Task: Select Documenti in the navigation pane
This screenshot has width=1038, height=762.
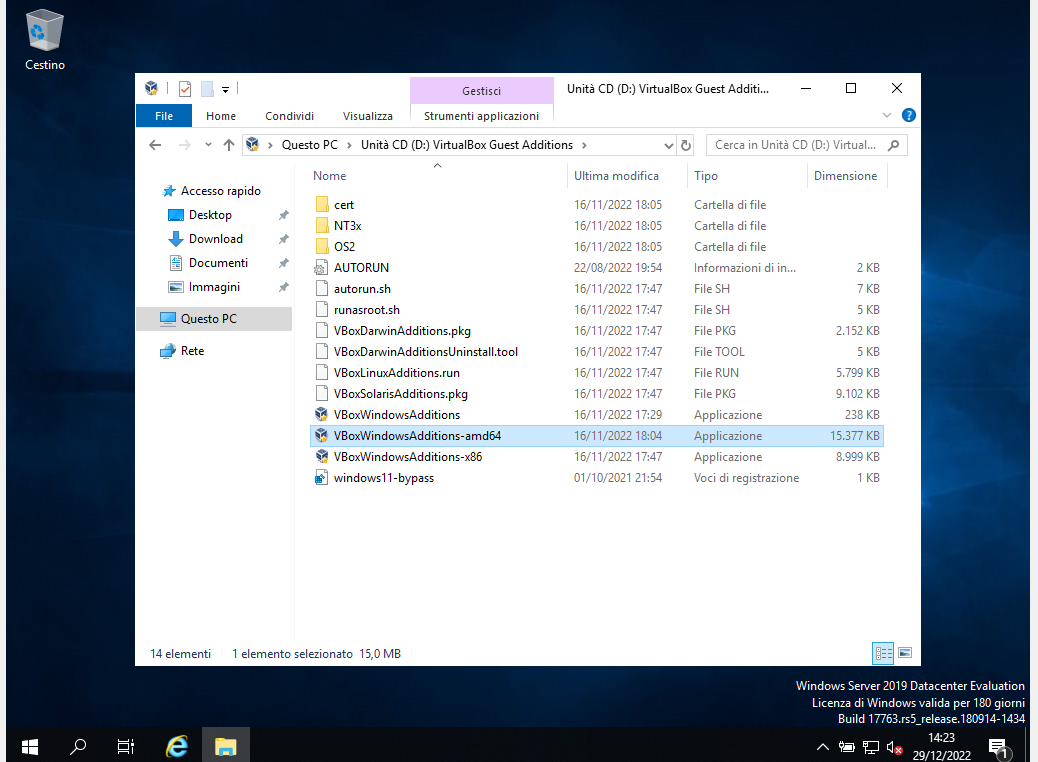Action: point(218,263)
